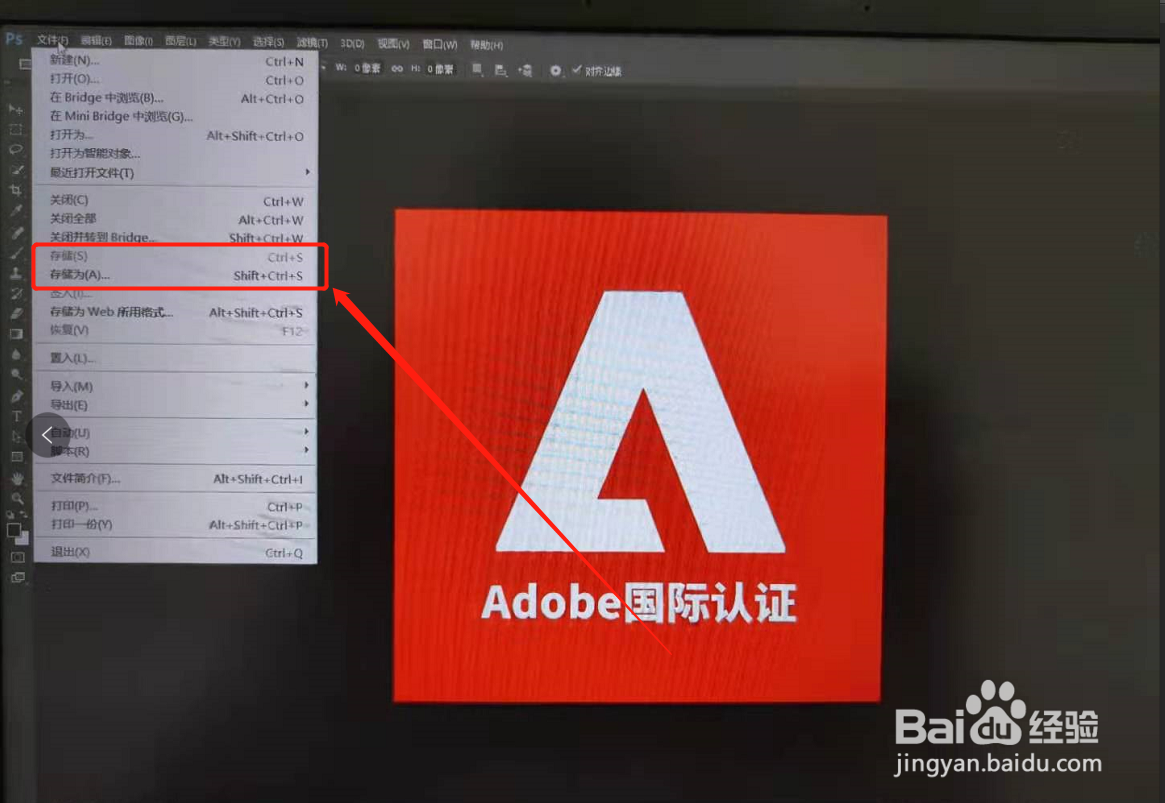Select the Hand tool
This screenshot has width=1165, height=803.
(16, 478)
